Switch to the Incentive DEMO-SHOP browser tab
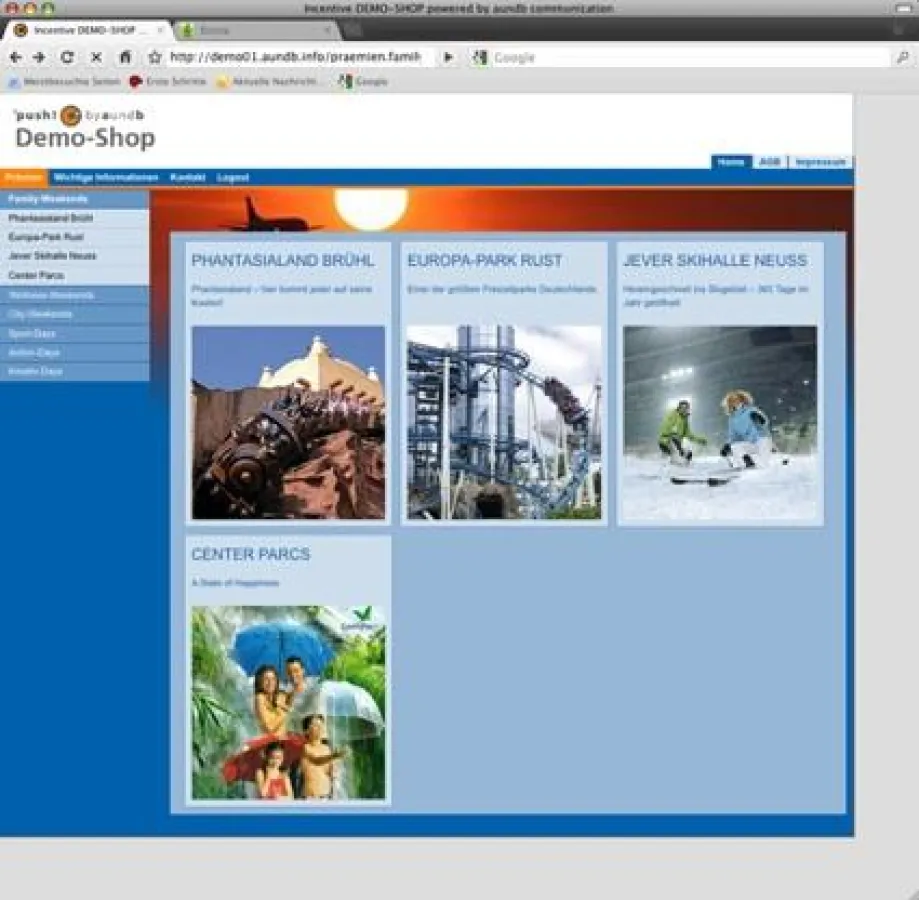Image resolution: width=919 pixels, height=900 pixels. (85, 31)
